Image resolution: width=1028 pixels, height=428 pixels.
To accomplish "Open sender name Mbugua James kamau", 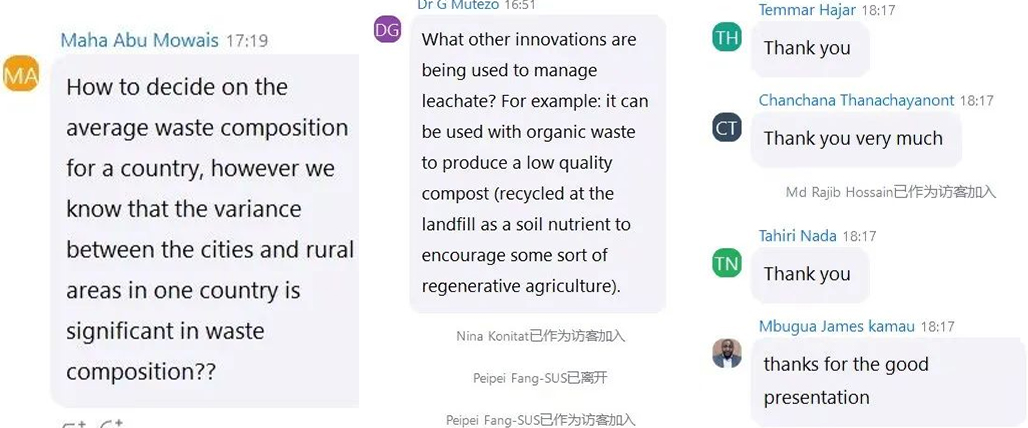I will [x=836, y=326].
